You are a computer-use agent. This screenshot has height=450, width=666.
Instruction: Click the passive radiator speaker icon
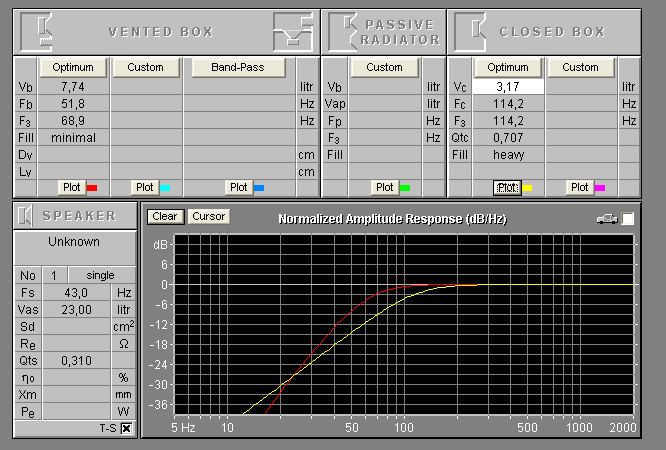coord(344,32)
